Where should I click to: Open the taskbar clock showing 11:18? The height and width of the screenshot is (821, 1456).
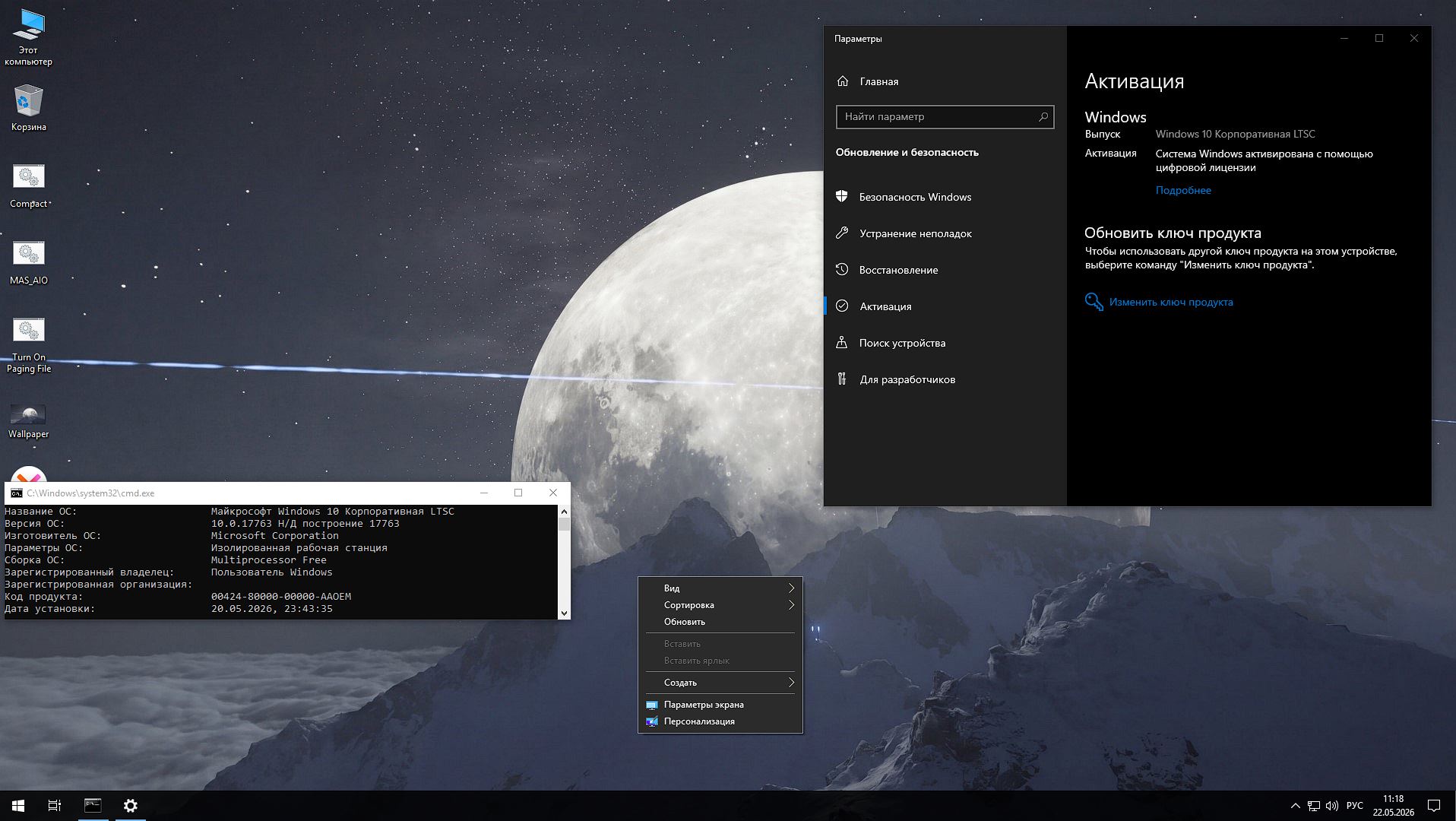[x=1393, y=806]
